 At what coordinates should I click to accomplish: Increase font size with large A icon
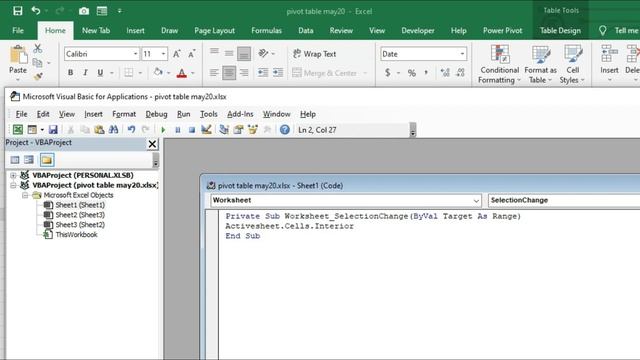[176, 54]
